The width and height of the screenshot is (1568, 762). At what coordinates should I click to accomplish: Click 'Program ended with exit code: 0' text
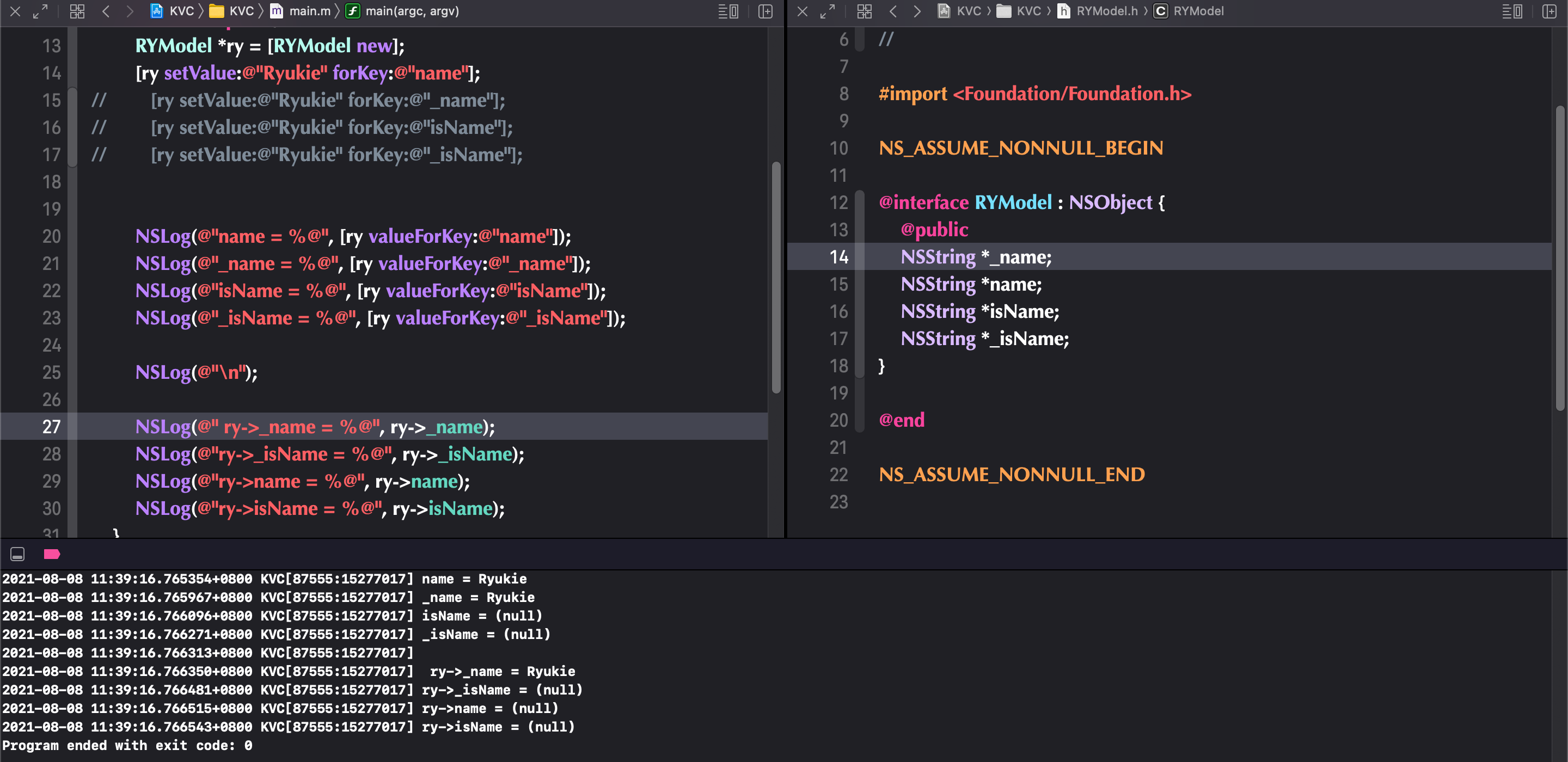point(127,746)
